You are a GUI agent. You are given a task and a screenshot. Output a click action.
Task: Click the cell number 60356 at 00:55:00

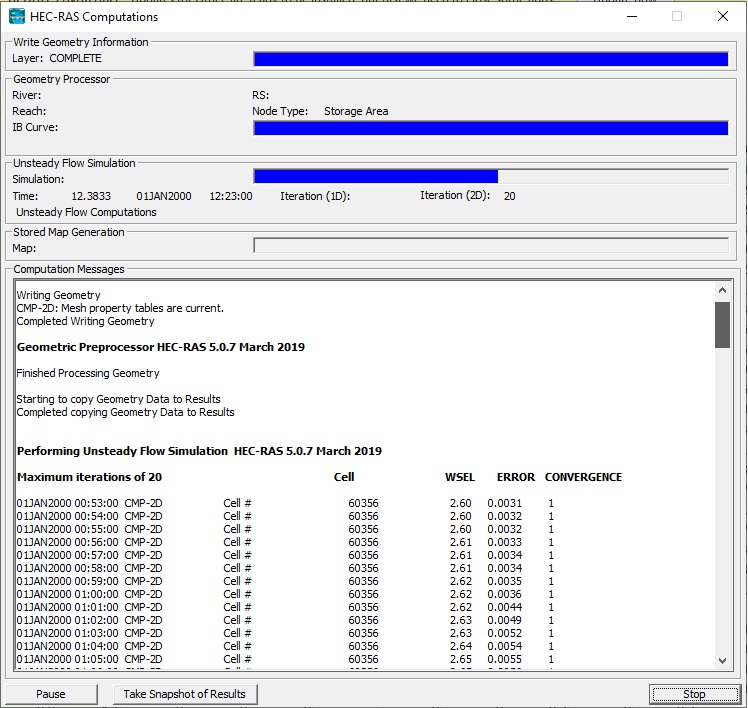coord(363,529)
